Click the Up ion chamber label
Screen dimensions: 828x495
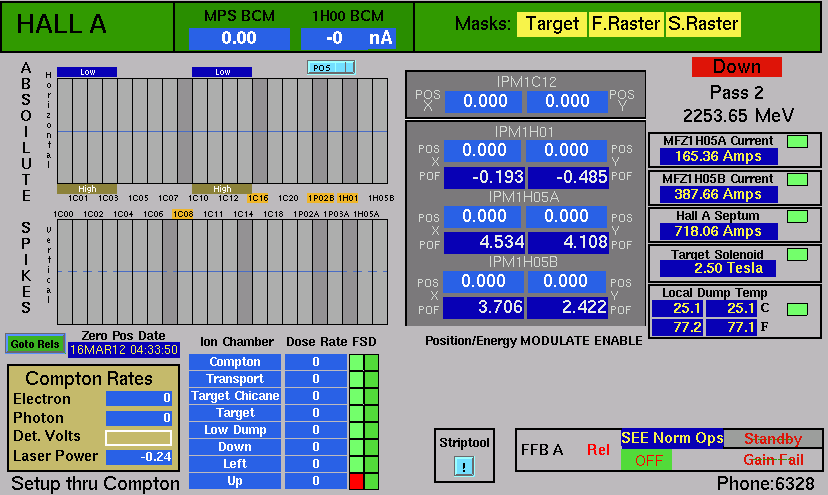click(235, 481)
